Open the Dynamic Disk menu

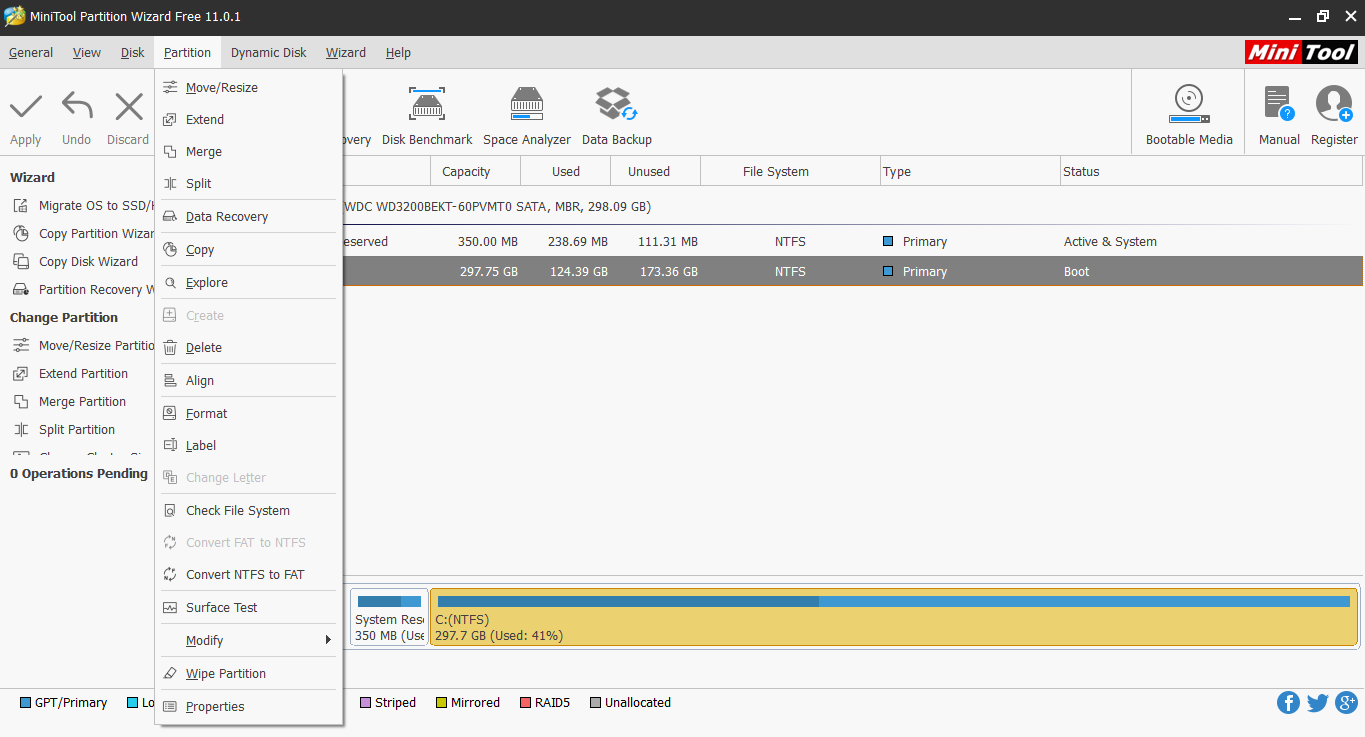[268, 52]
